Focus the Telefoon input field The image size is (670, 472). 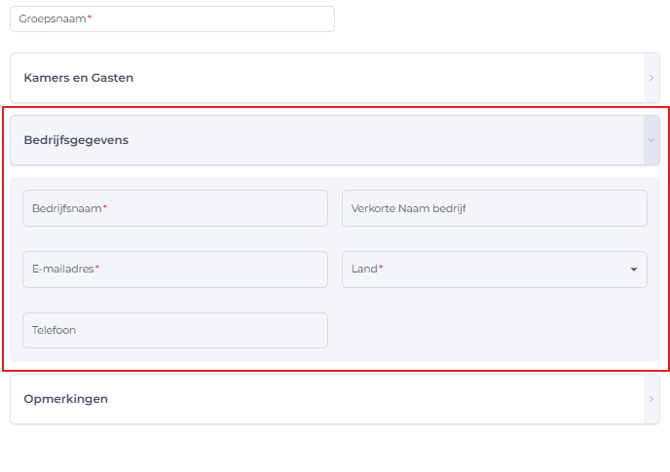pyautogui.click(x=175, y=331)
